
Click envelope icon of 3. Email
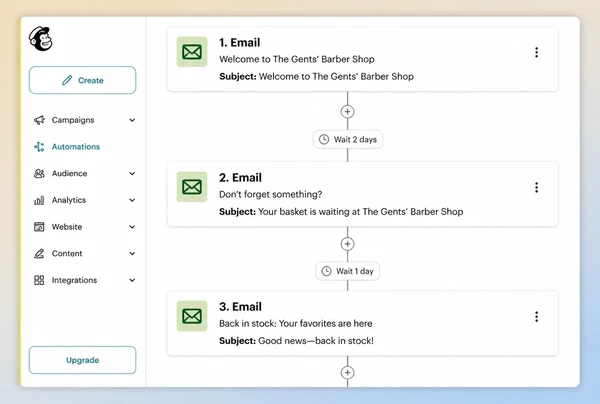pyautogui.click(x=192, y=316)
